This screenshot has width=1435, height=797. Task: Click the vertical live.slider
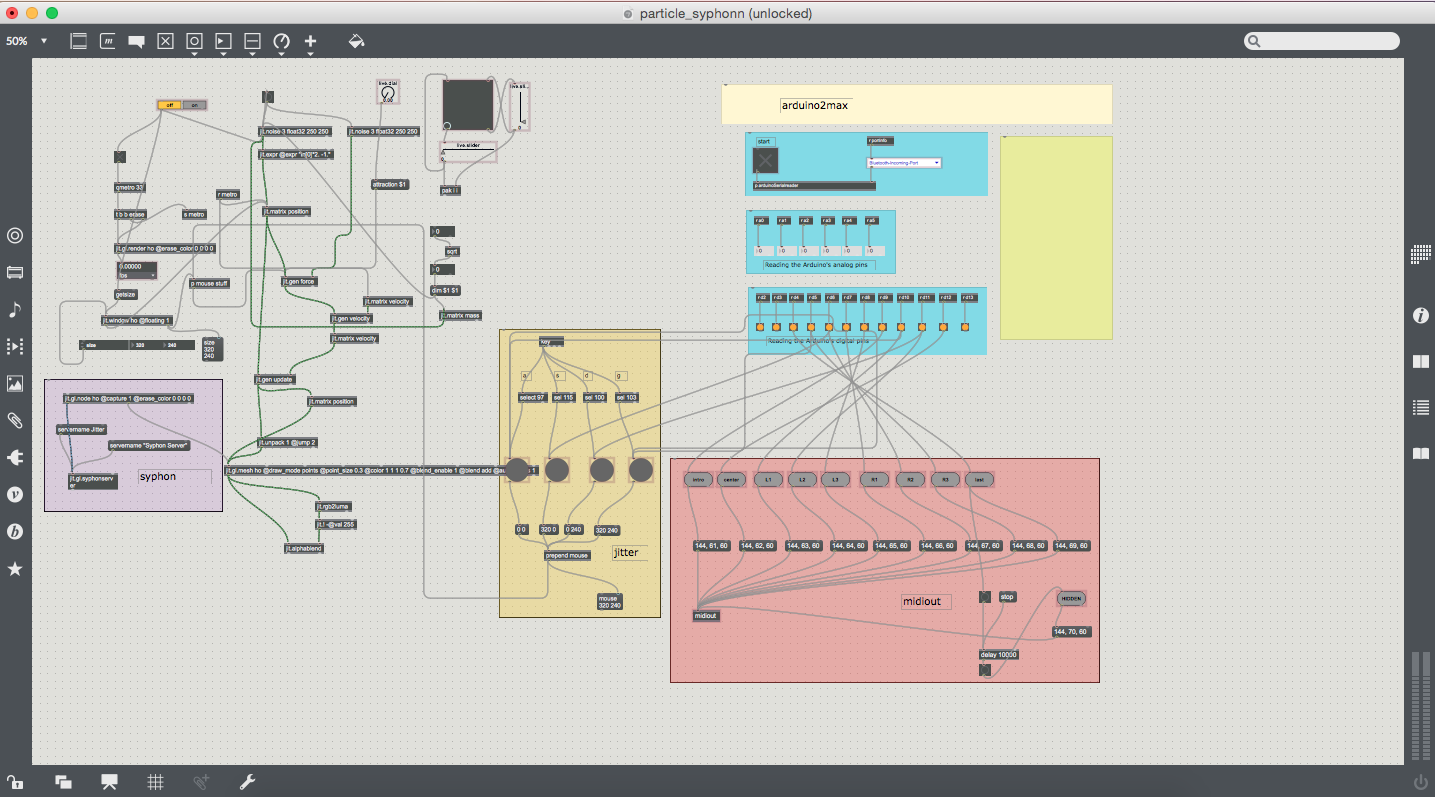pos(519,106)
